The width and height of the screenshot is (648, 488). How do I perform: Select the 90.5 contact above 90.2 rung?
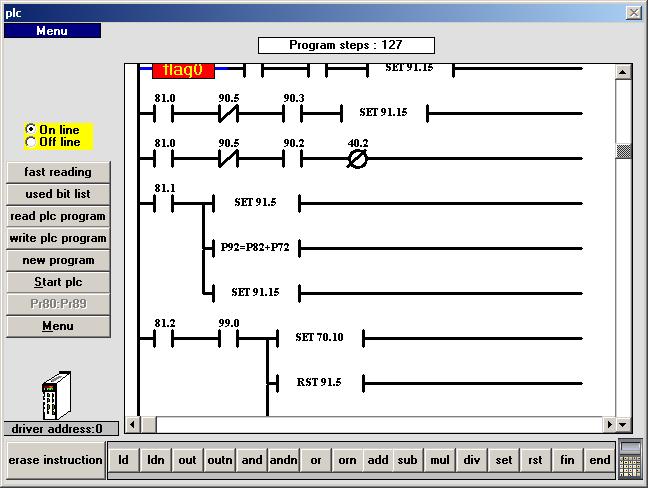[x=229, y=158]
